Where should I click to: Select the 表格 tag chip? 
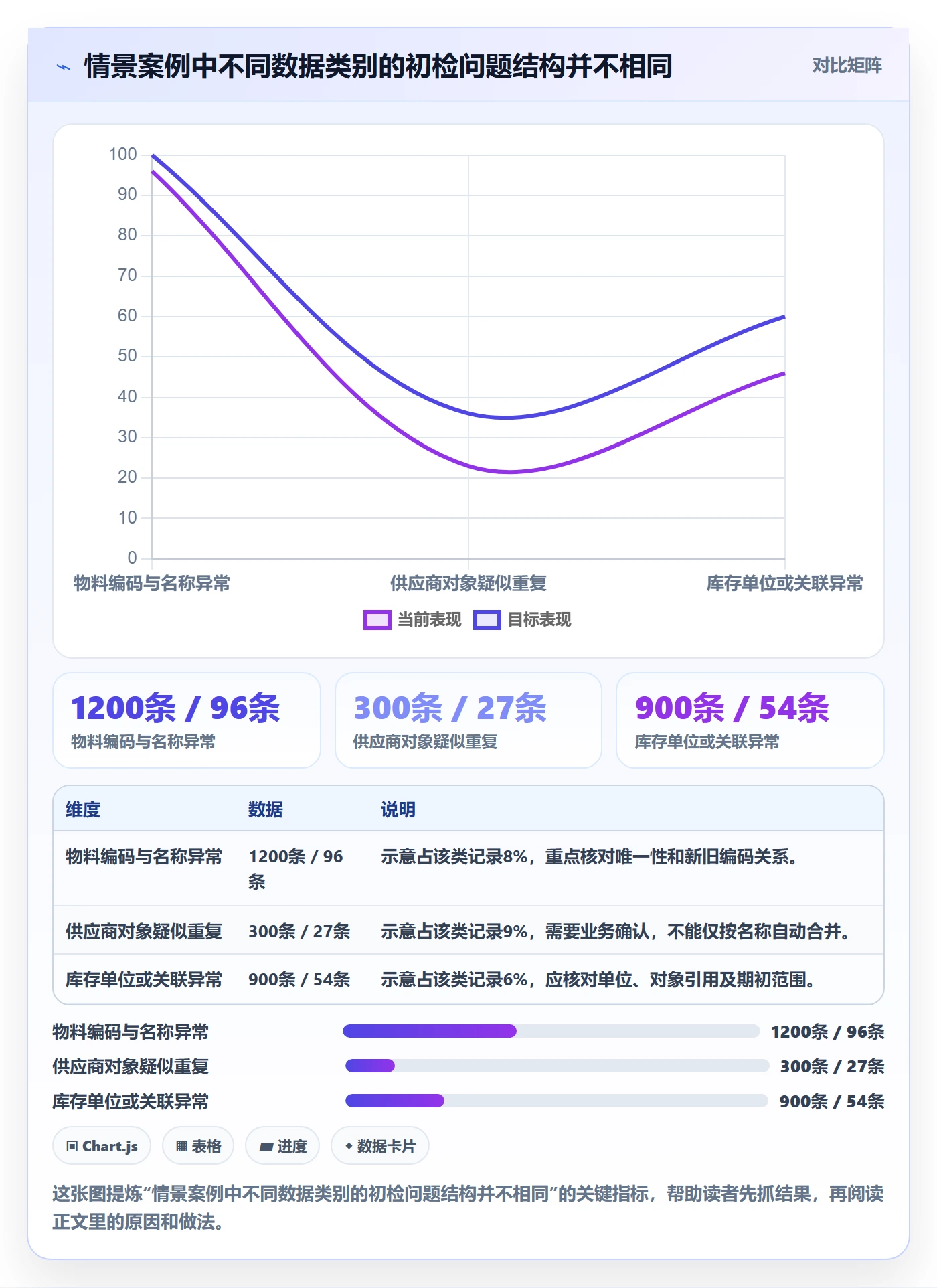point(198,1146)
